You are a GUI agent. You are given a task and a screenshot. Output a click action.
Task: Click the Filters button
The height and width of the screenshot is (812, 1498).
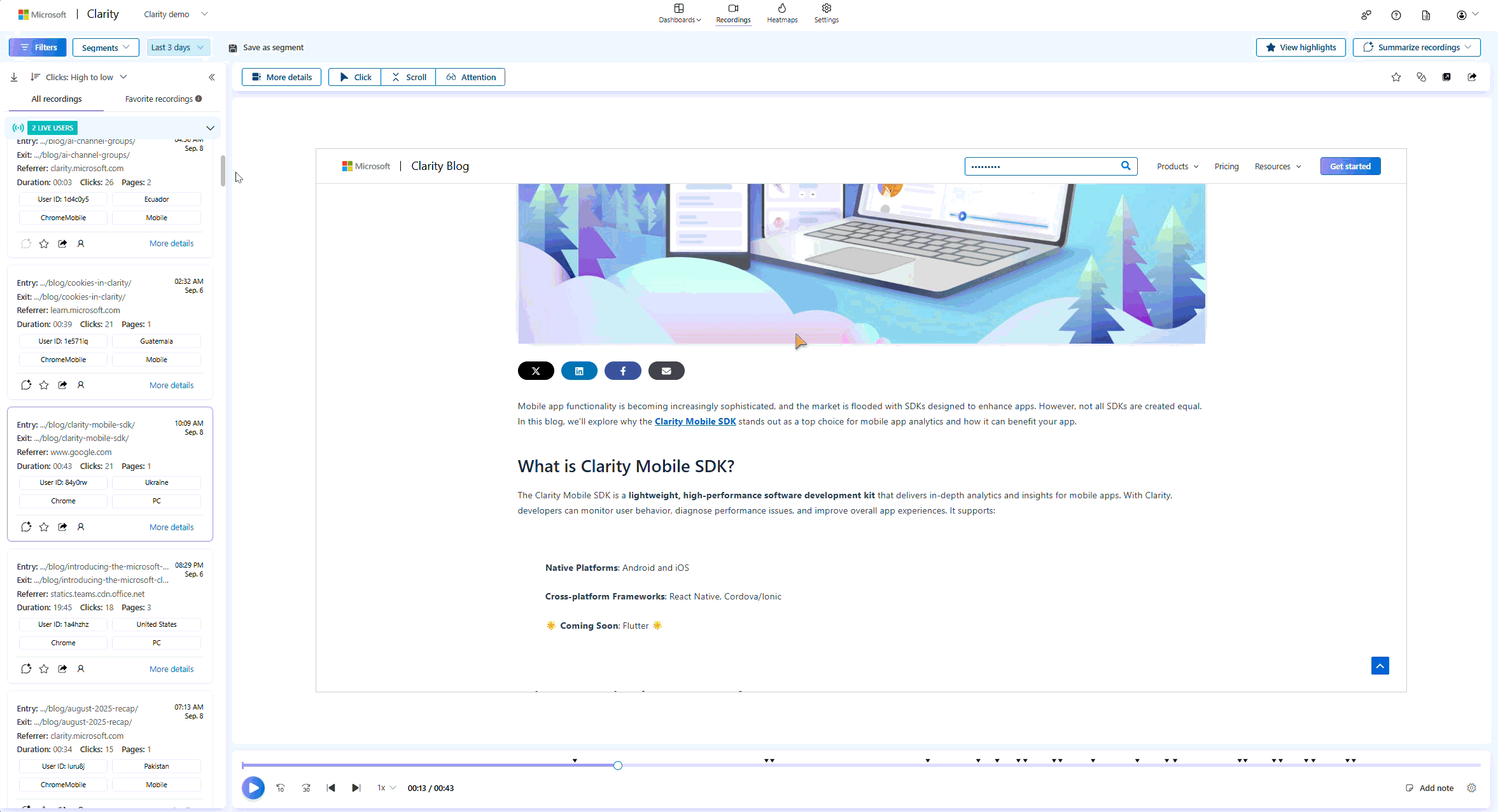pos(38,47)
